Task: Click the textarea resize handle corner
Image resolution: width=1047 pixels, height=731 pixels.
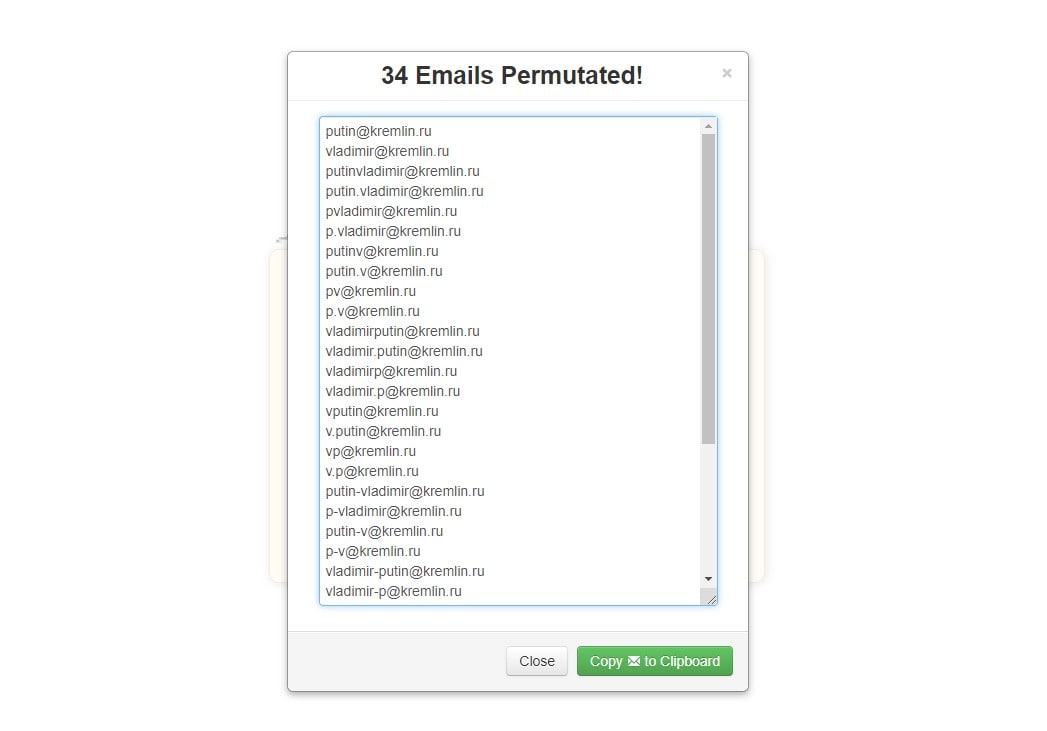Action: click(711, 598)
